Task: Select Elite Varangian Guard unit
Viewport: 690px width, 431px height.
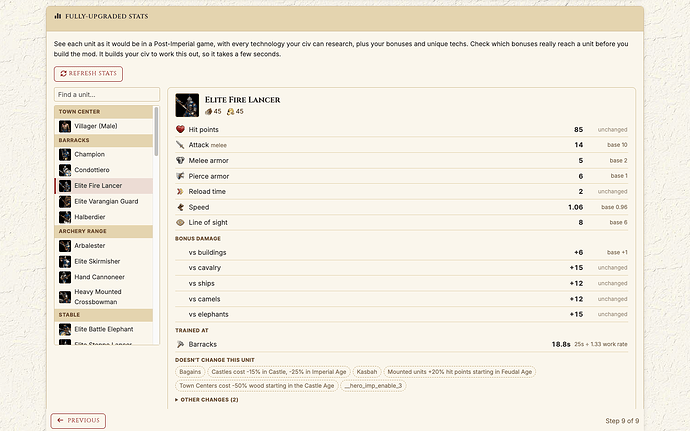Action: [x=103, y=201]
